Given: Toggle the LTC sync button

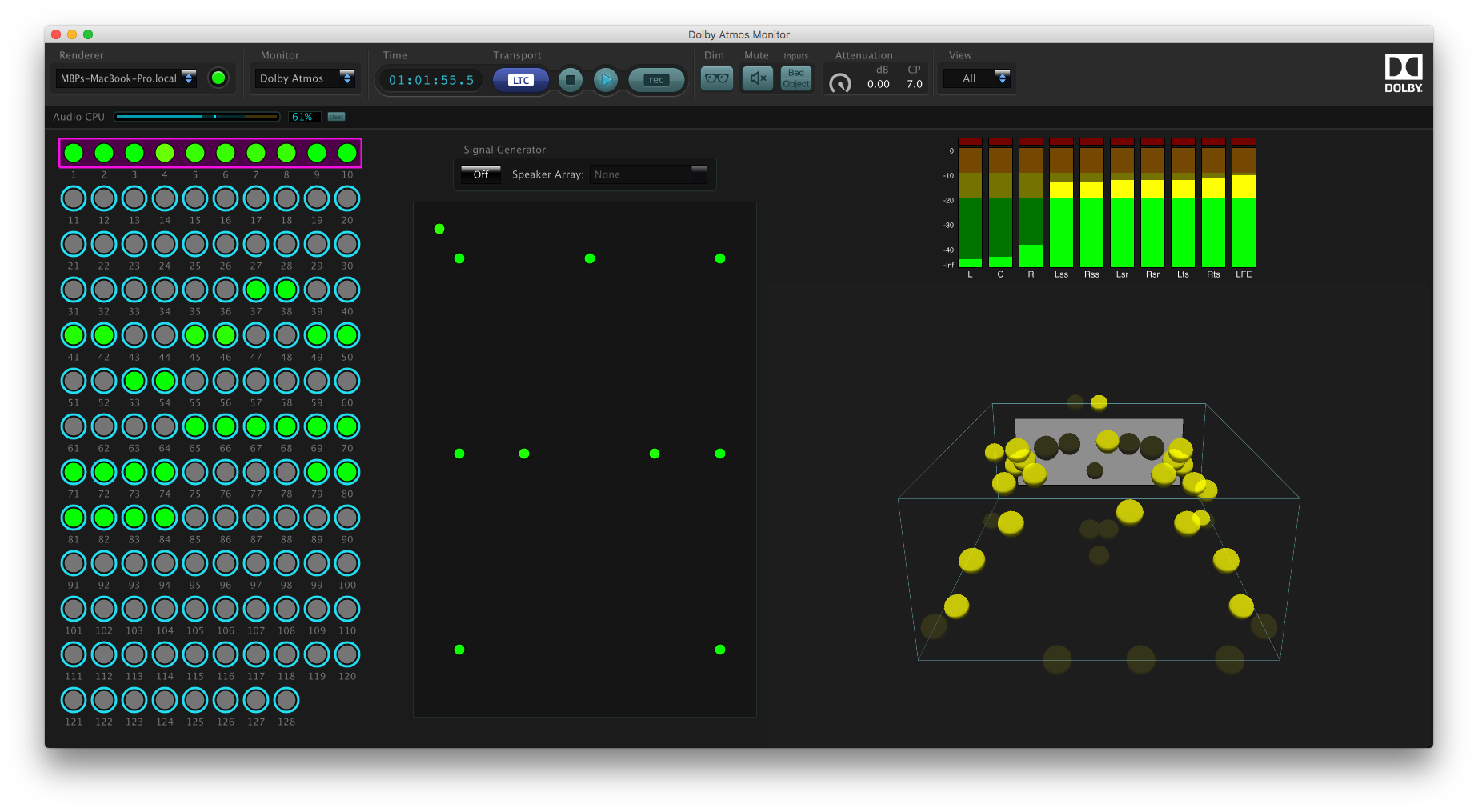Looking at the screenshot, I should click(x=520, y=79).
